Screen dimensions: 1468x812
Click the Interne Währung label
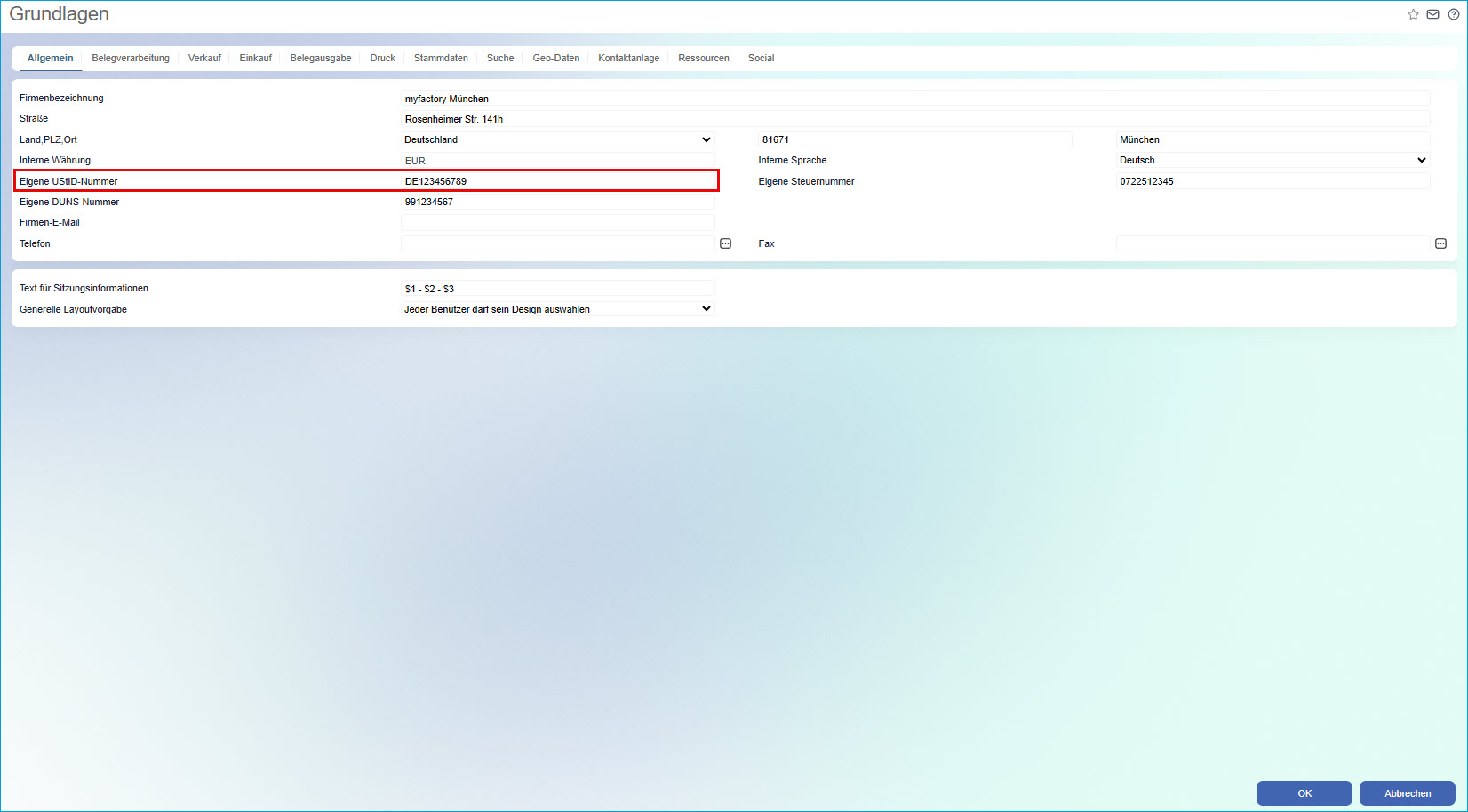point(55,160)
